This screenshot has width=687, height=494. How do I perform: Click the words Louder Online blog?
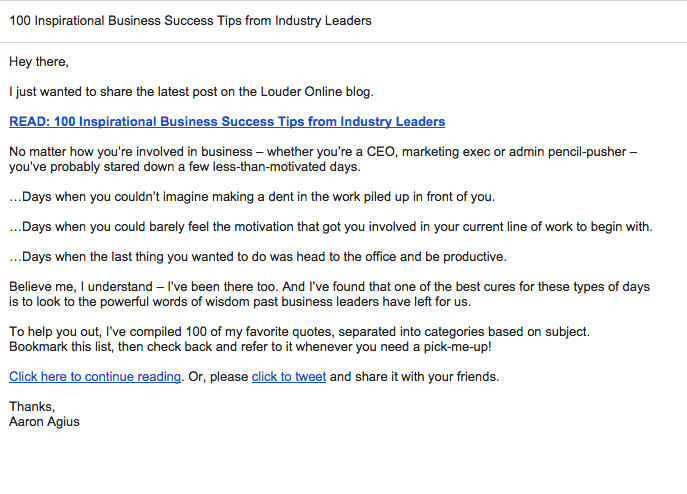317,92
